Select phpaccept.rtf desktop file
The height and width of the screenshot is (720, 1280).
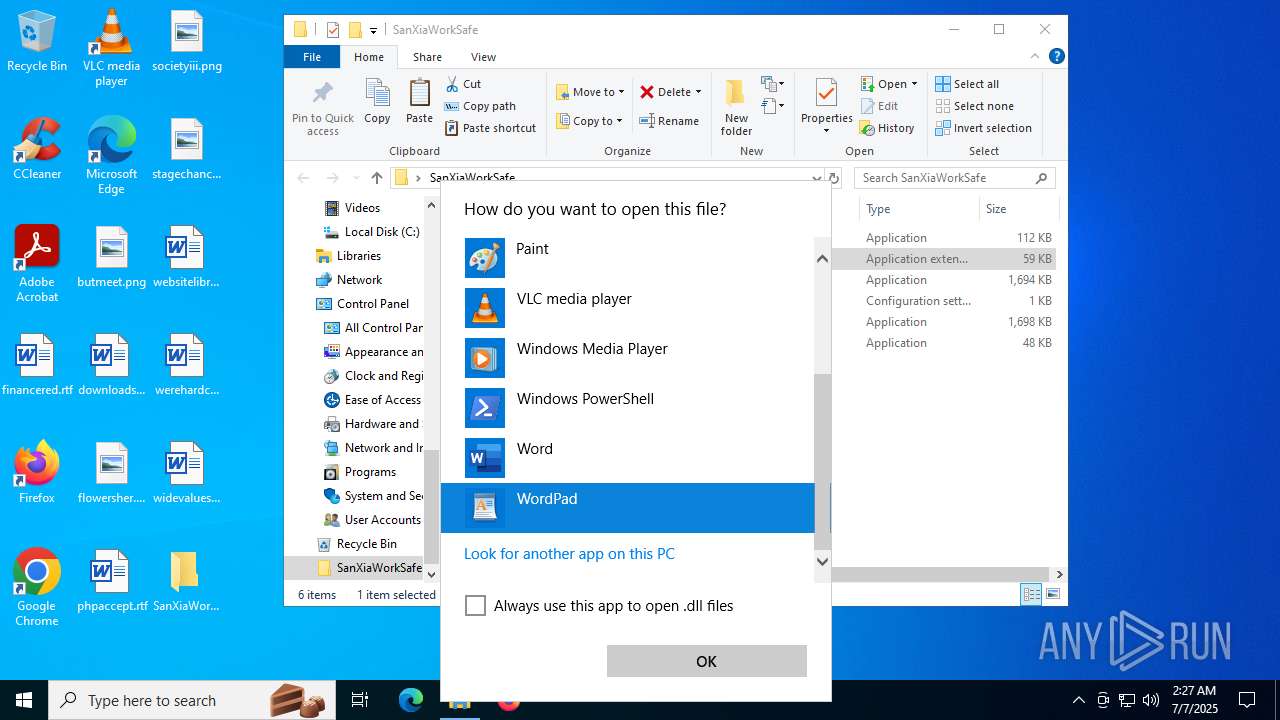point(112,581)
